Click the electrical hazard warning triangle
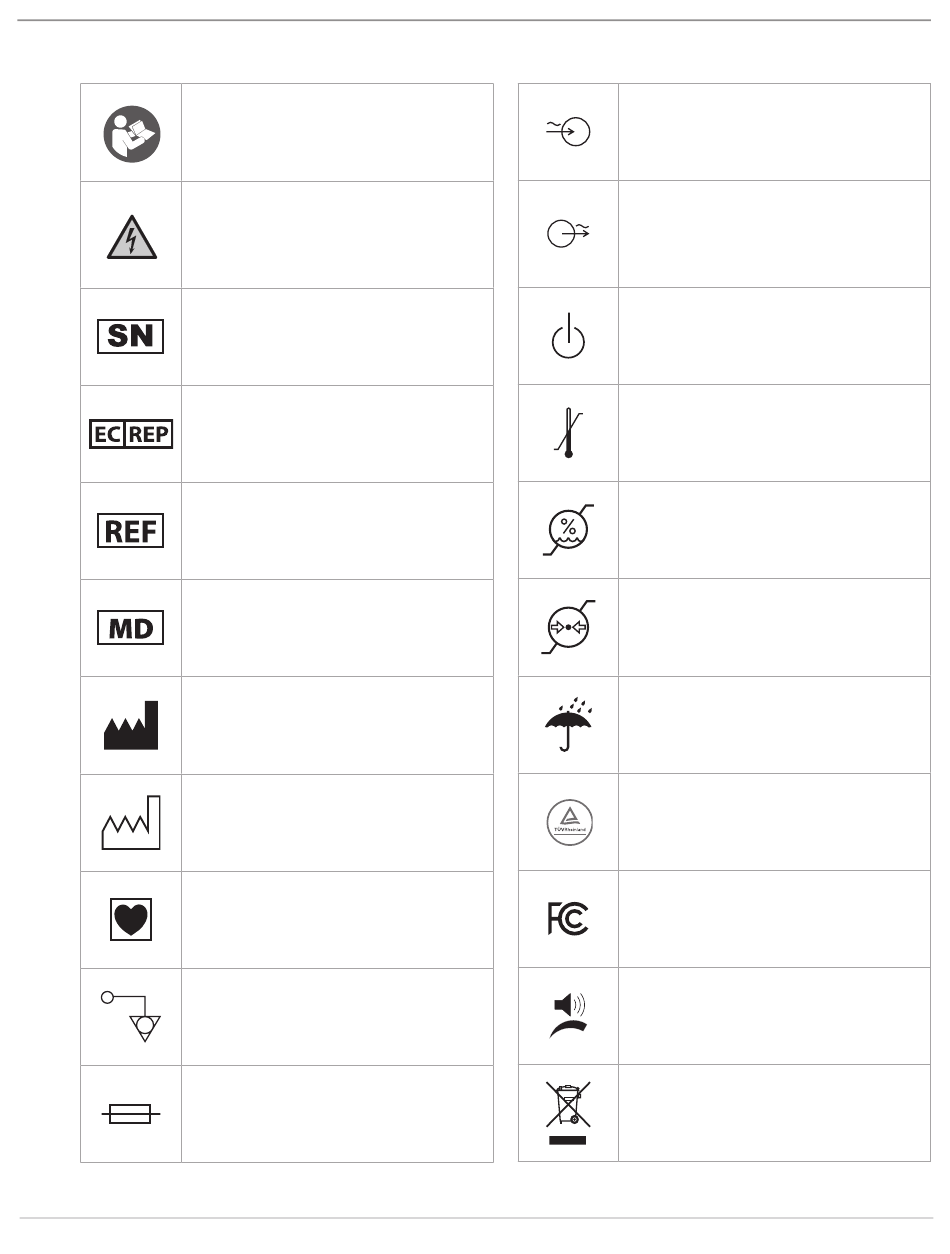The width and height of the screenshot is (950, 1254). 131,237
